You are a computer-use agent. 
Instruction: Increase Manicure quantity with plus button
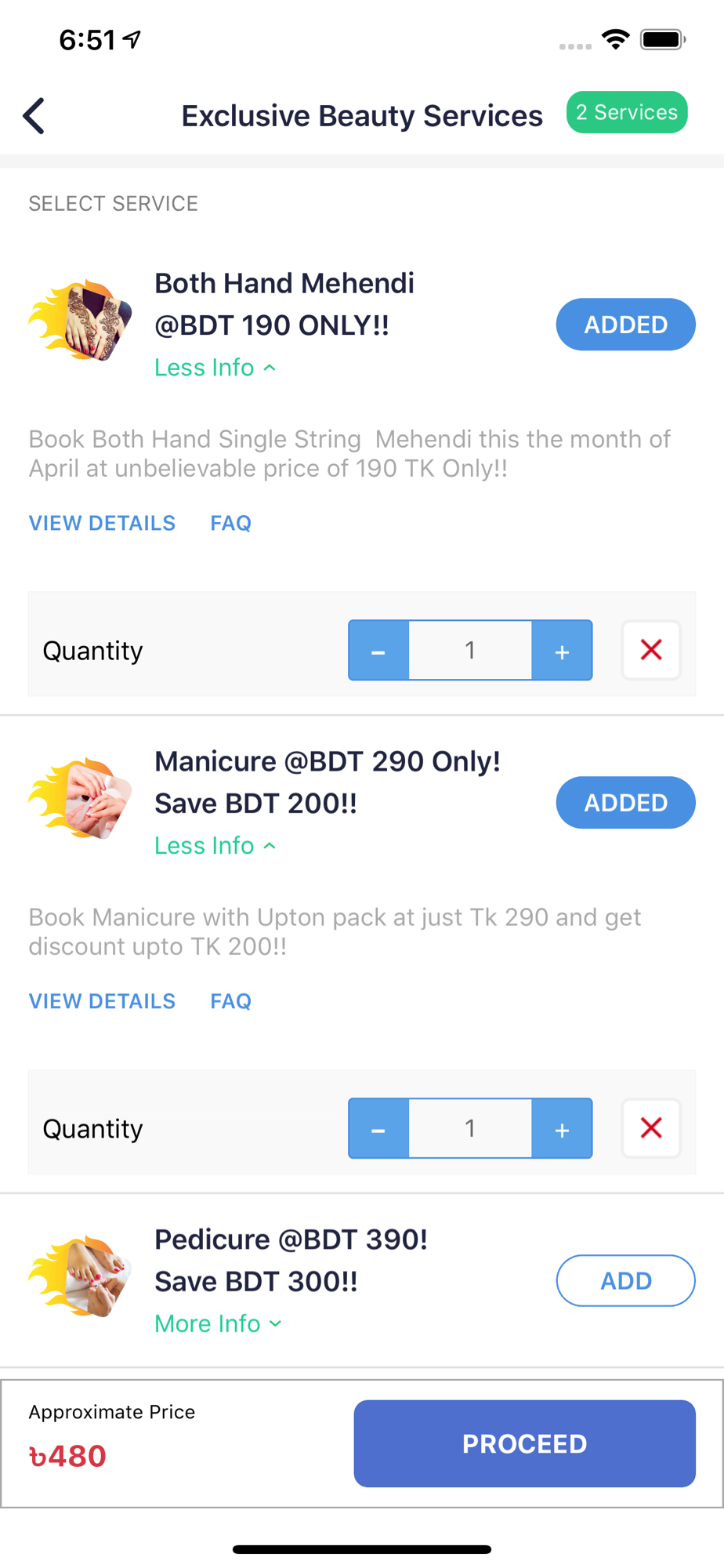(562, 1128)
